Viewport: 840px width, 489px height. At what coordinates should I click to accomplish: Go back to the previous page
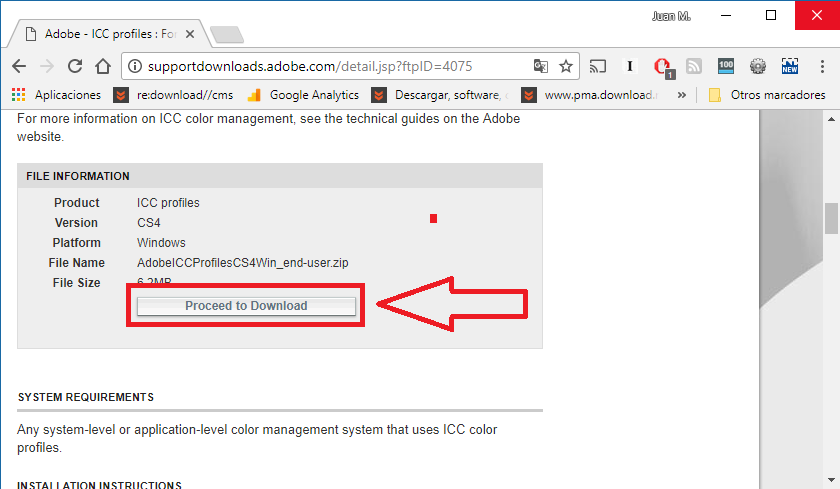pos(19,66)
